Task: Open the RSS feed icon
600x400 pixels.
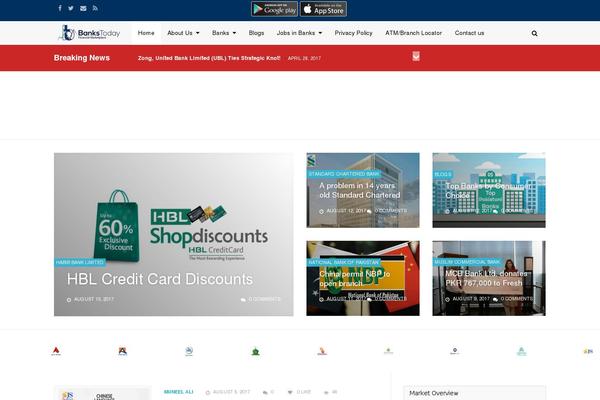Action: point(95,8)
